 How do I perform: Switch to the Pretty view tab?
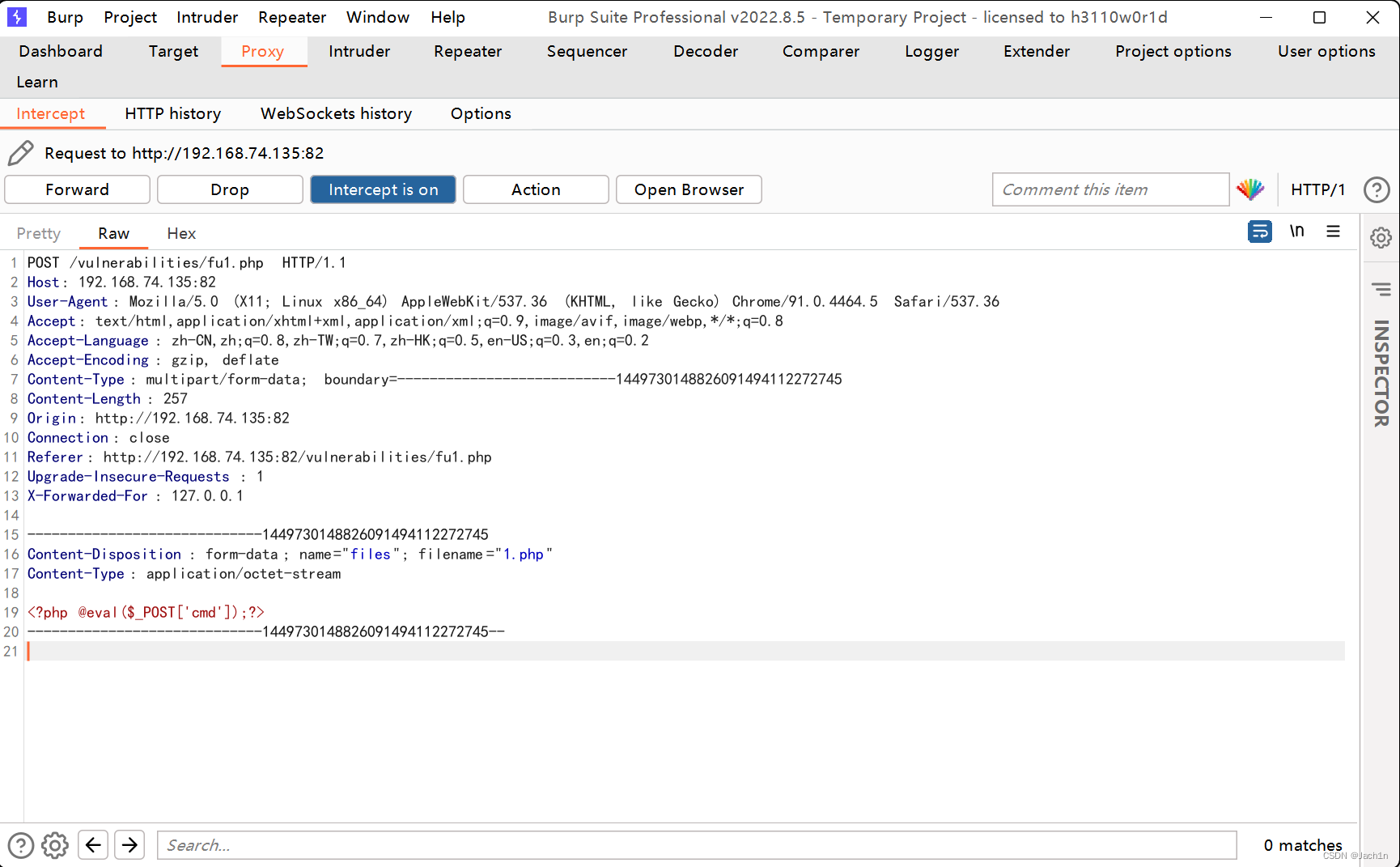[38, 233]
